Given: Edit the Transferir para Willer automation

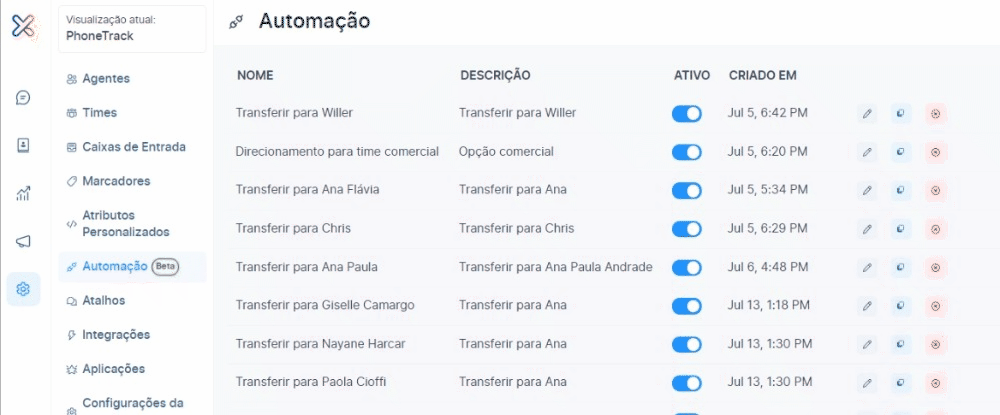Looking at the screenshot, I should tap(867, 114).
